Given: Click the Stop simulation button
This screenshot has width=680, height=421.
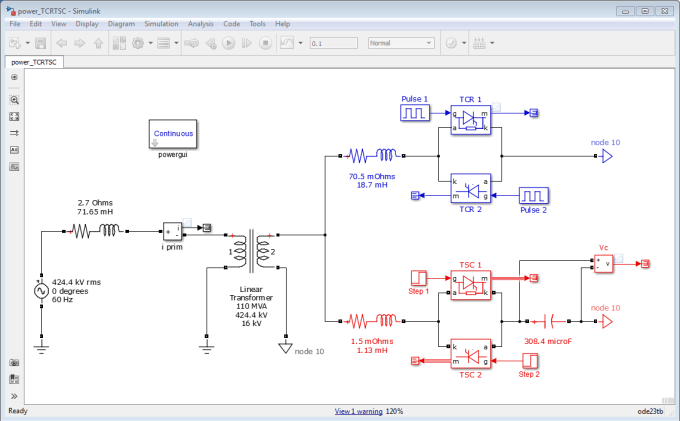Looking at the screenshot, I should (x=265, y=43).
